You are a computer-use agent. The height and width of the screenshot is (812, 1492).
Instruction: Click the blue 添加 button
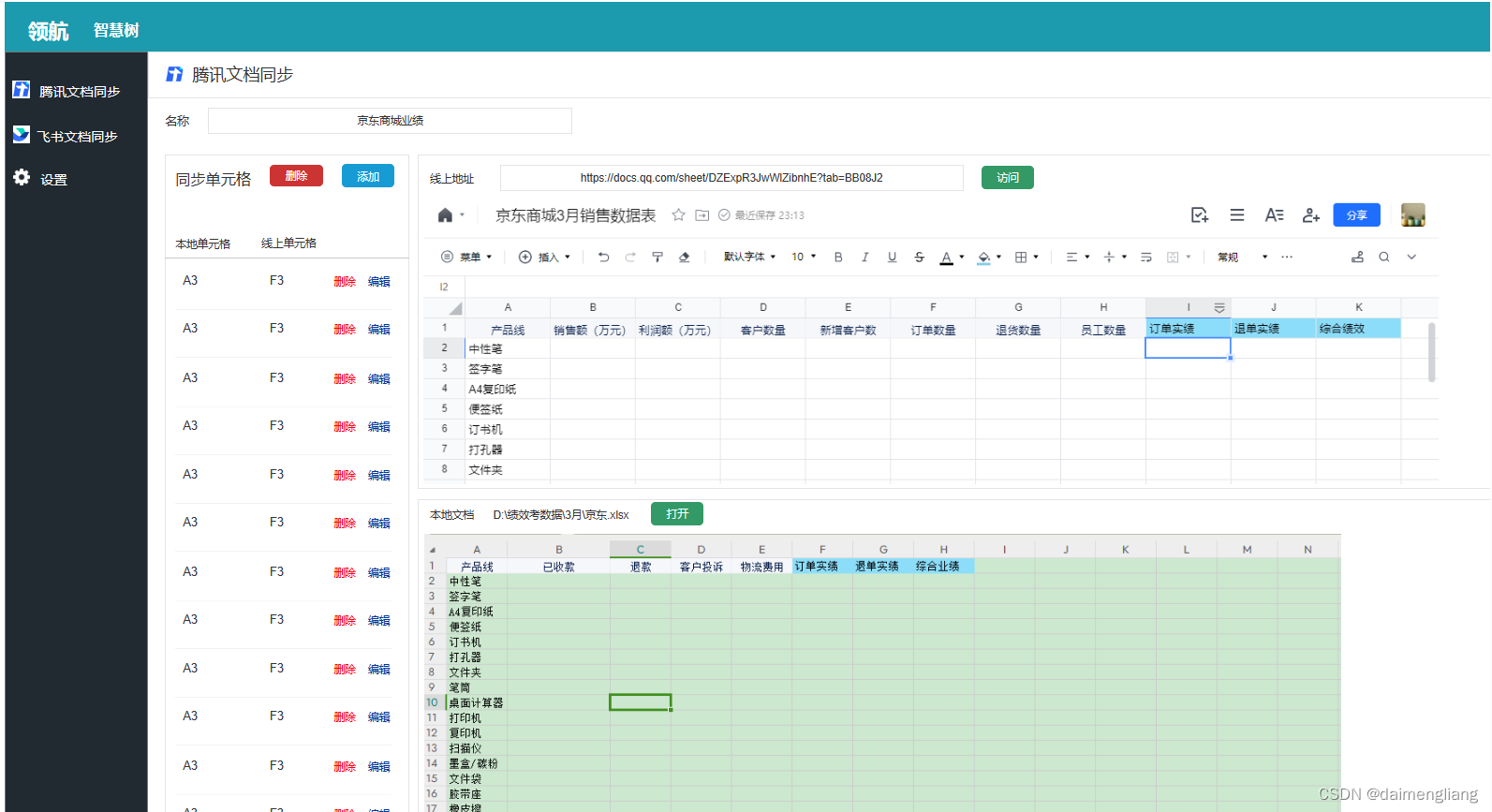click(x=368, y=176)
